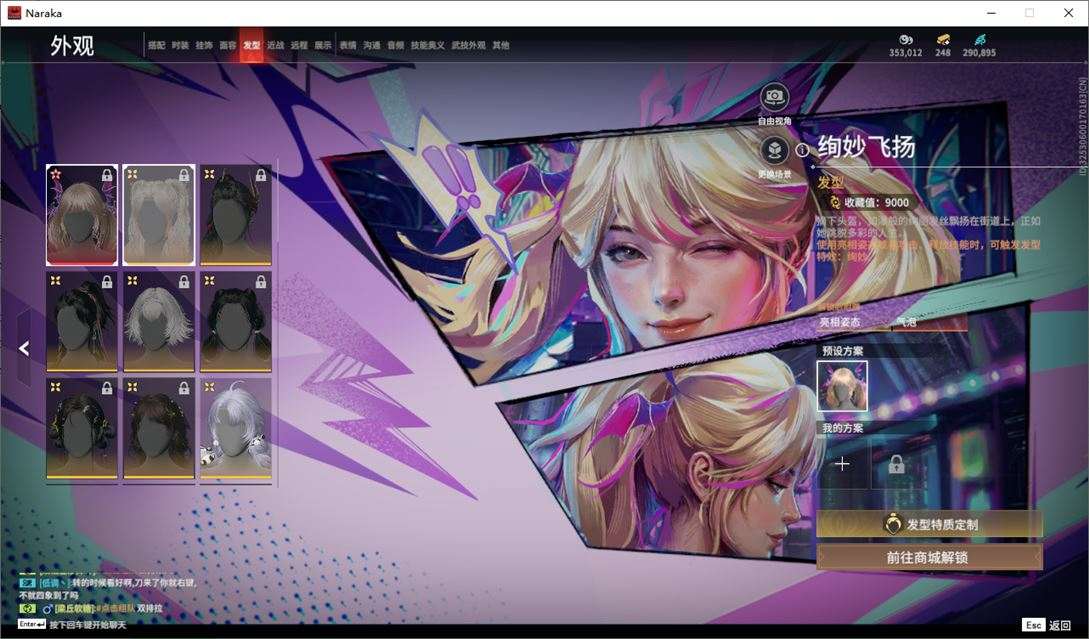
Task: Click the 更换场景 change scene icon
Action: click(774, 149)
